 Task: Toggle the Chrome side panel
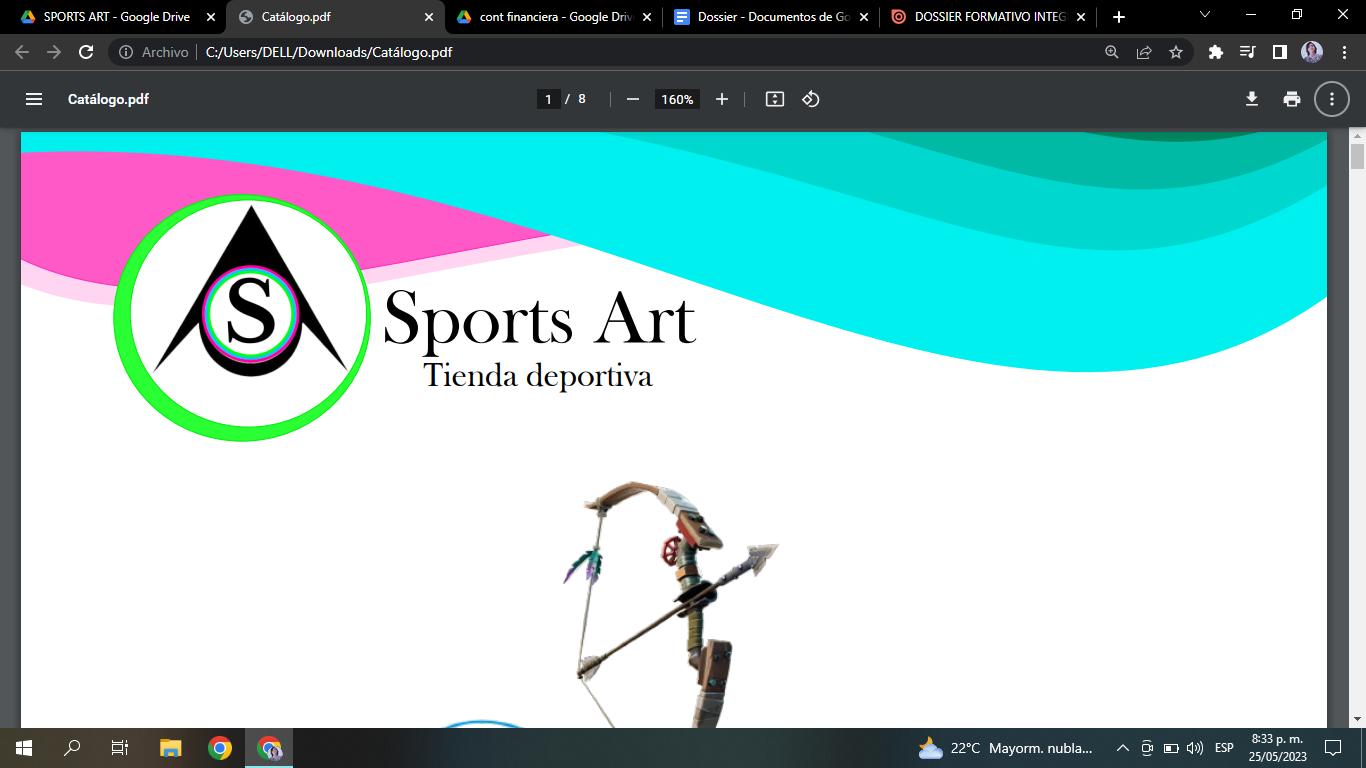(1279, 52)
